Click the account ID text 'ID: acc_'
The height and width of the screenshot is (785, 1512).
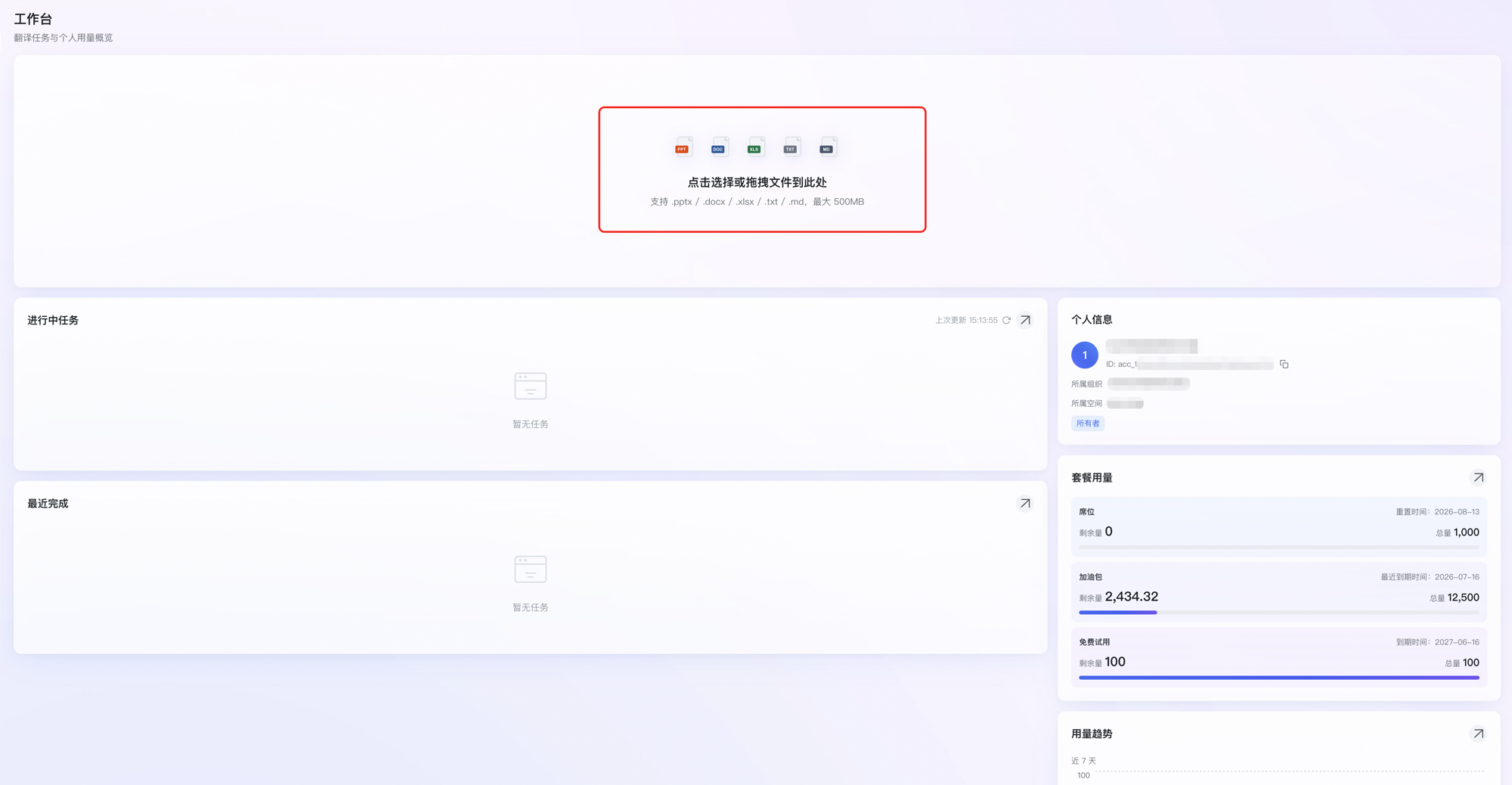click(1121, 365)
